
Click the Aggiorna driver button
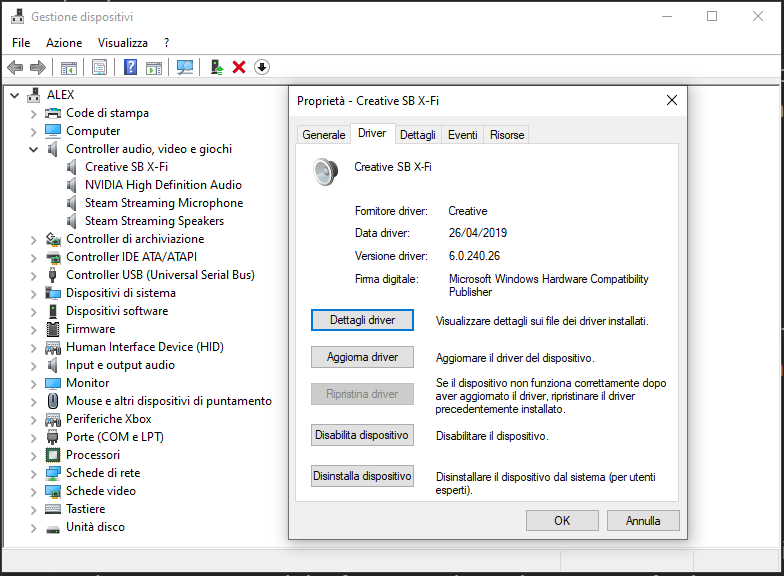362,357
